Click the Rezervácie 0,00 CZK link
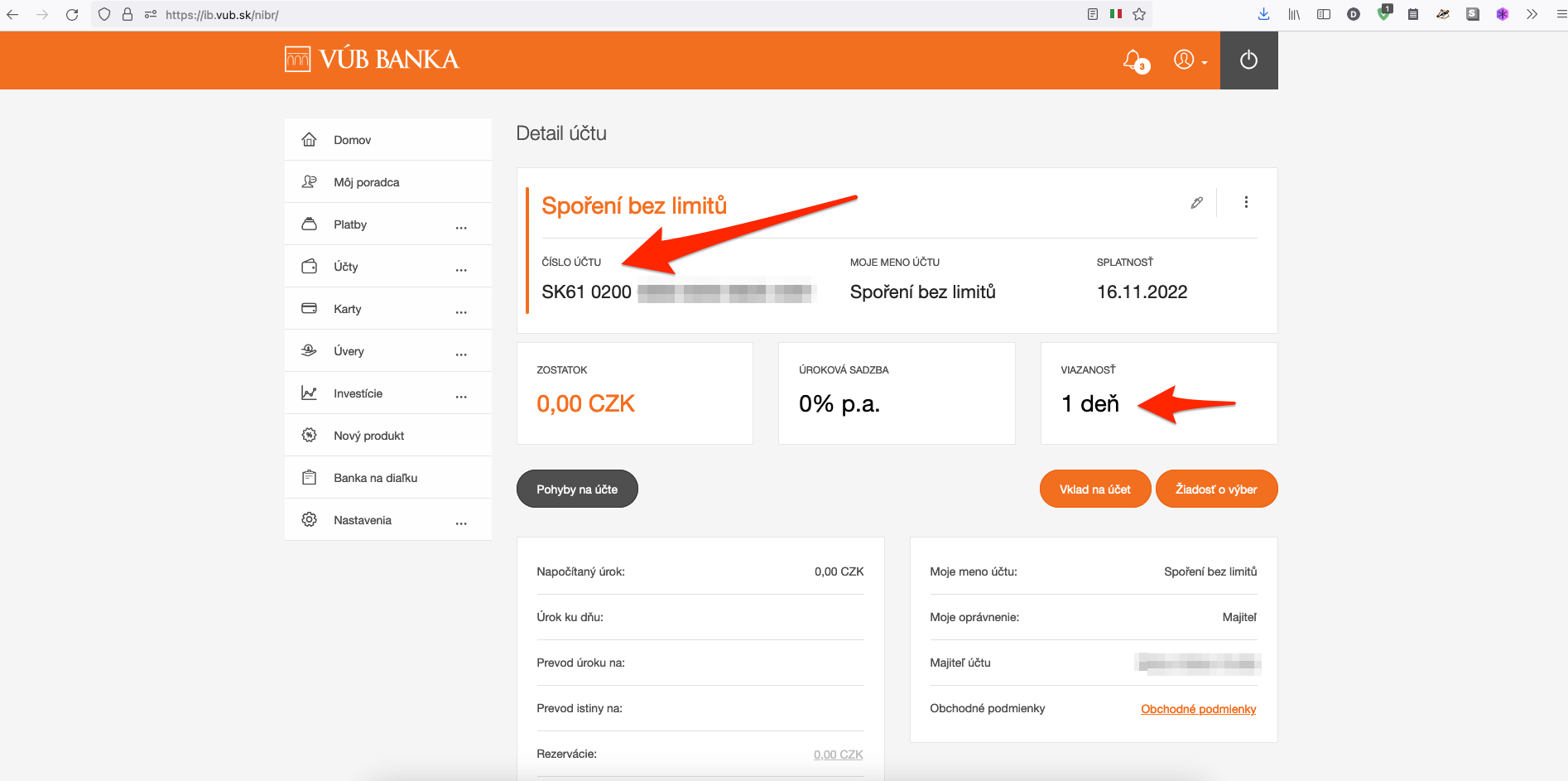 [x=838, y=754]
